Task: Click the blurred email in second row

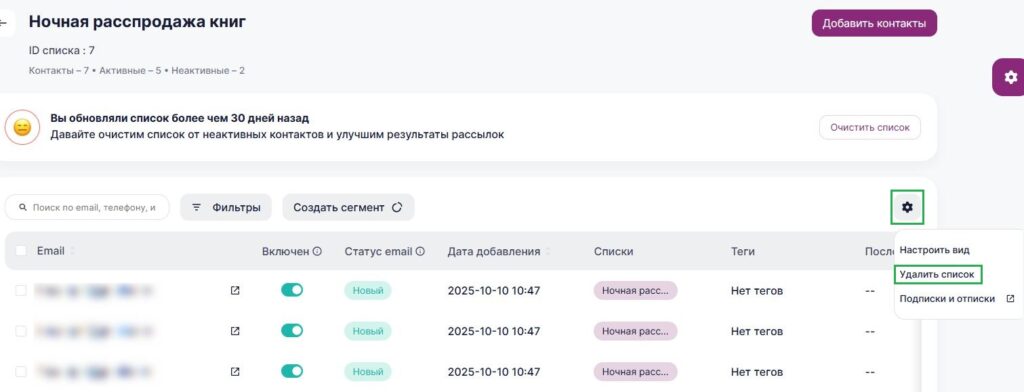Action: click(94, 331)
